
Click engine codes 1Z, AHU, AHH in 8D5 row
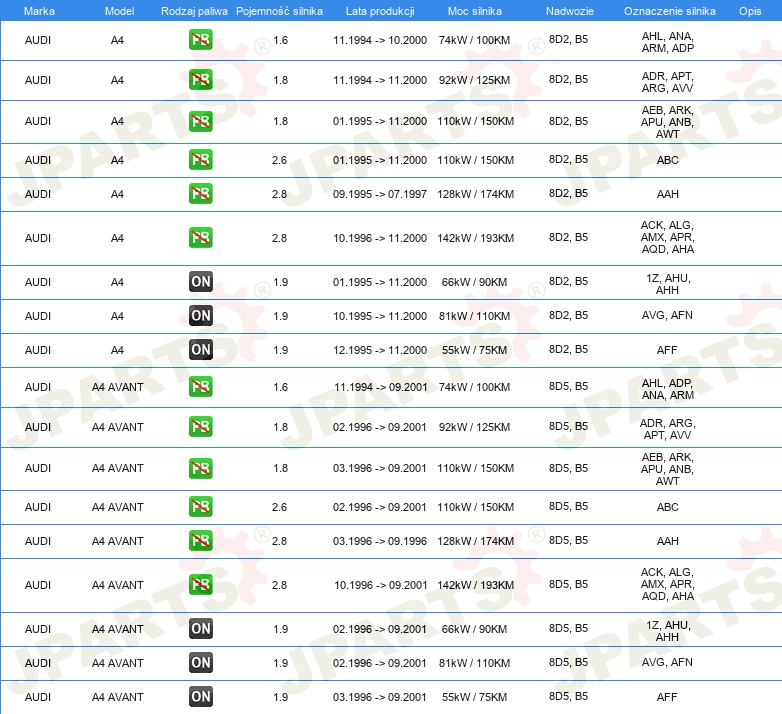(x=668, y=631)
